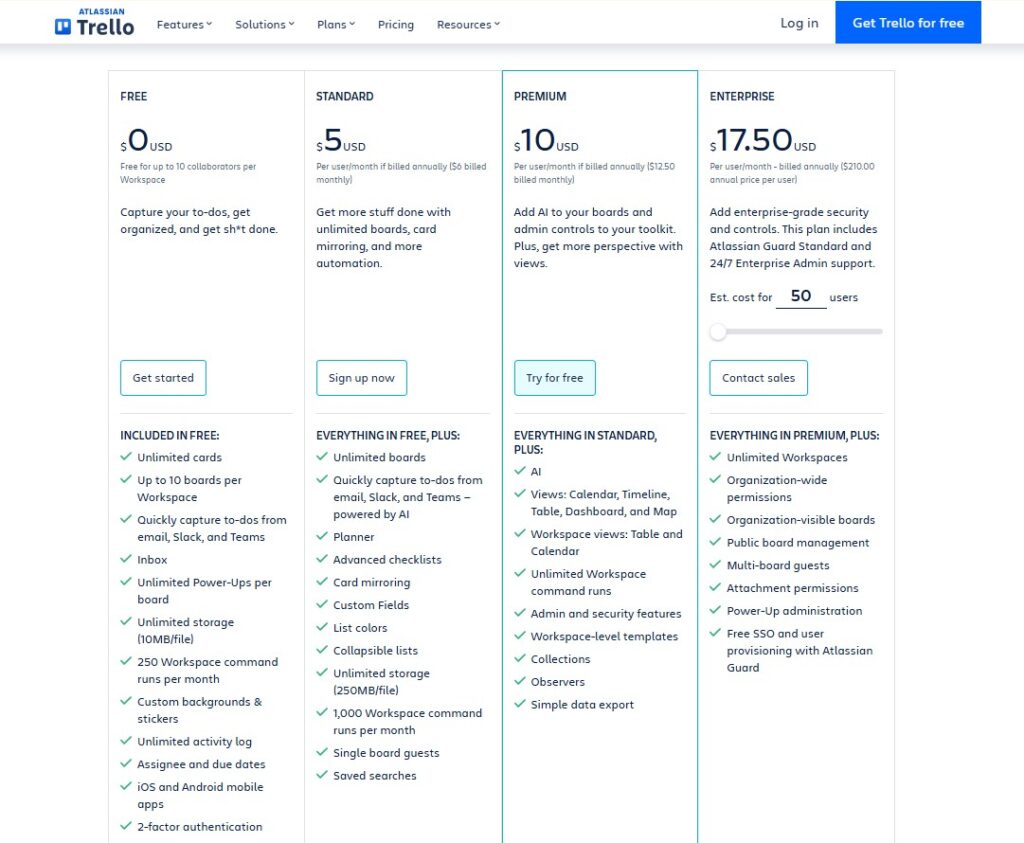Image resolution: width=1024 pixels, height=843 pixels.
Task: Click the Log in link
Action: click(798, 23)
